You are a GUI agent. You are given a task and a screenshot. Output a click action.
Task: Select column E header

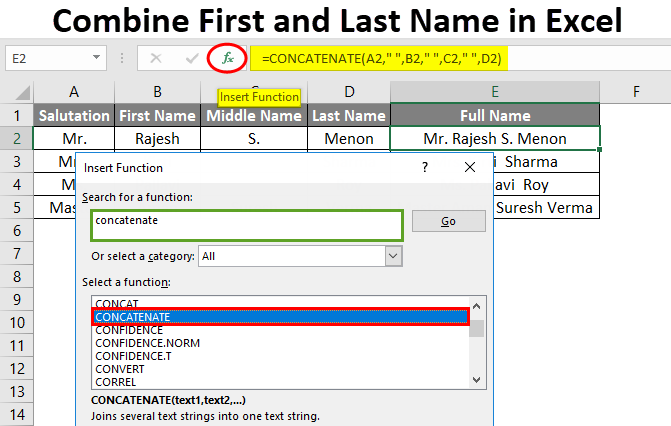click(495, 92)
